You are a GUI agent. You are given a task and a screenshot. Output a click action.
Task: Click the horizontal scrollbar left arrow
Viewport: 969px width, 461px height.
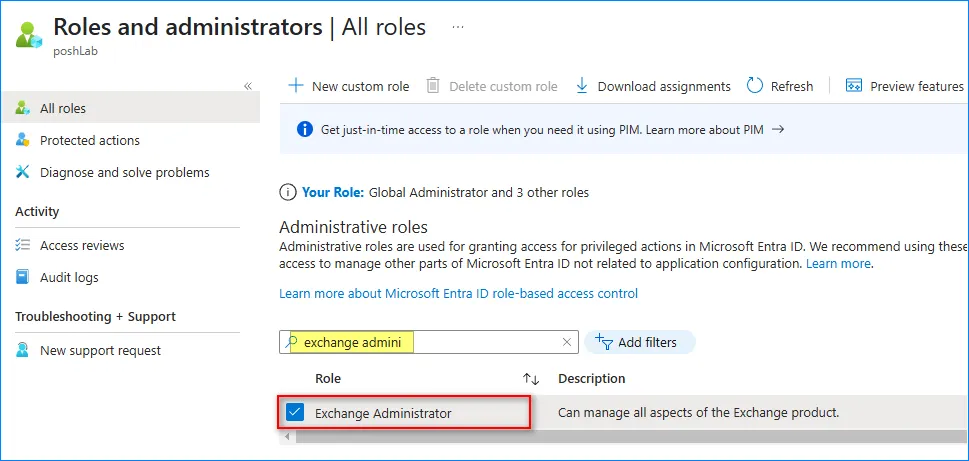[x=288, y=437]
